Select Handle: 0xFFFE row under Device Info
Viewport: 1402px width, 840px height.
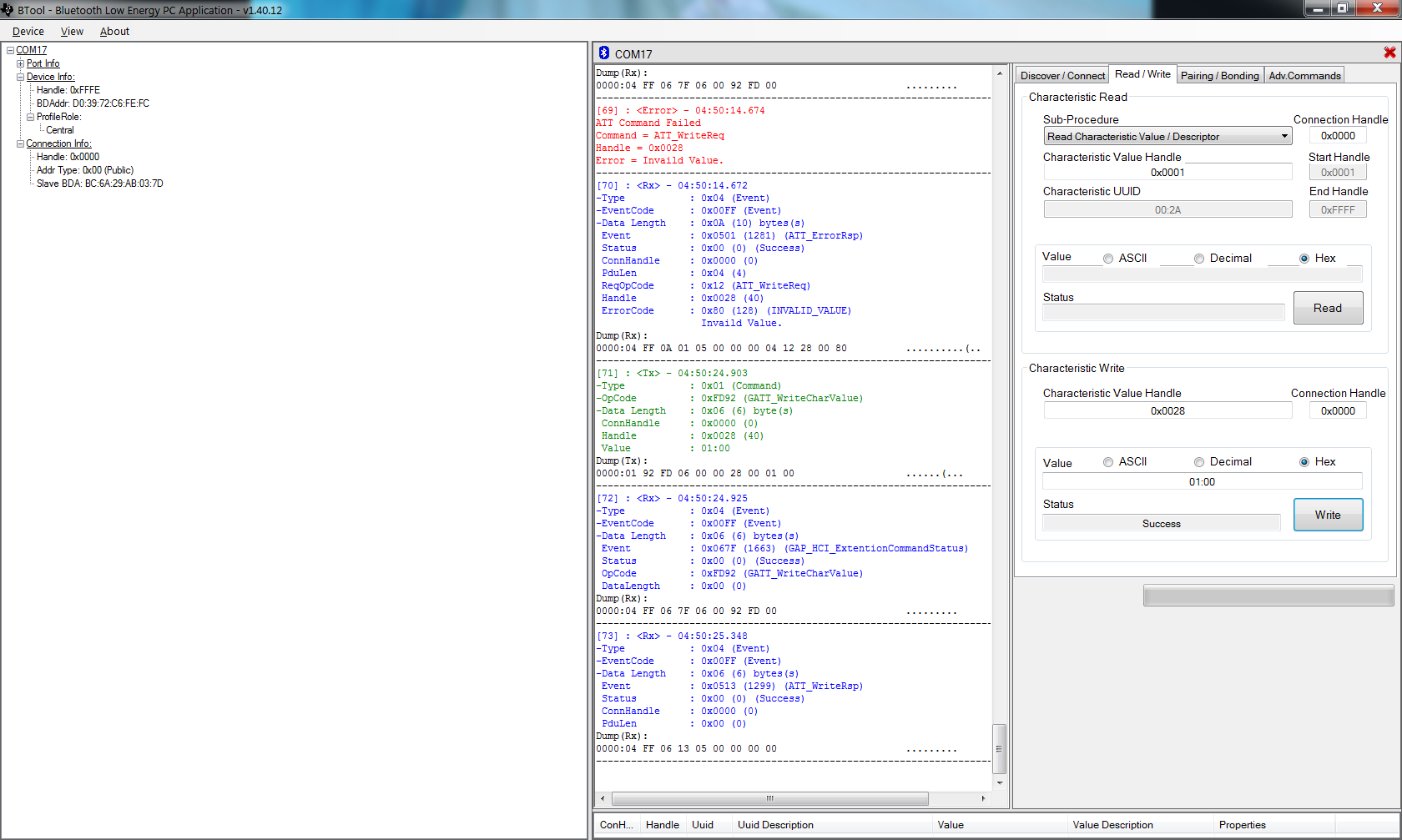click(68, 90)
